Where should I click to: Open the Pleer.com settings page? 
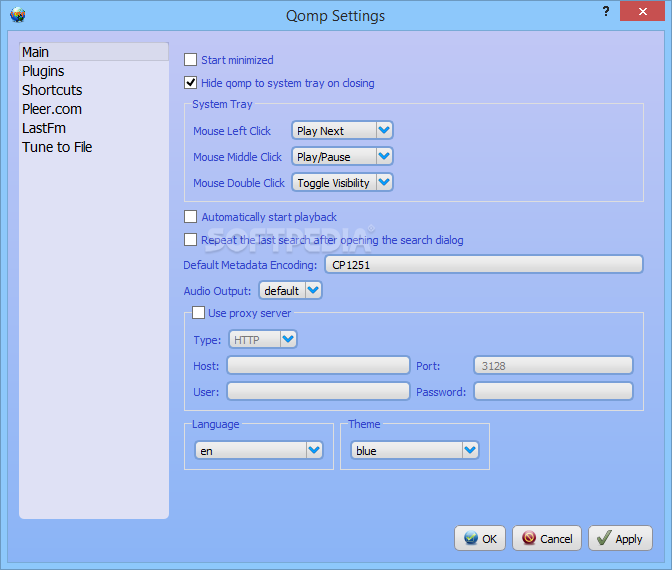coord(94,109)
